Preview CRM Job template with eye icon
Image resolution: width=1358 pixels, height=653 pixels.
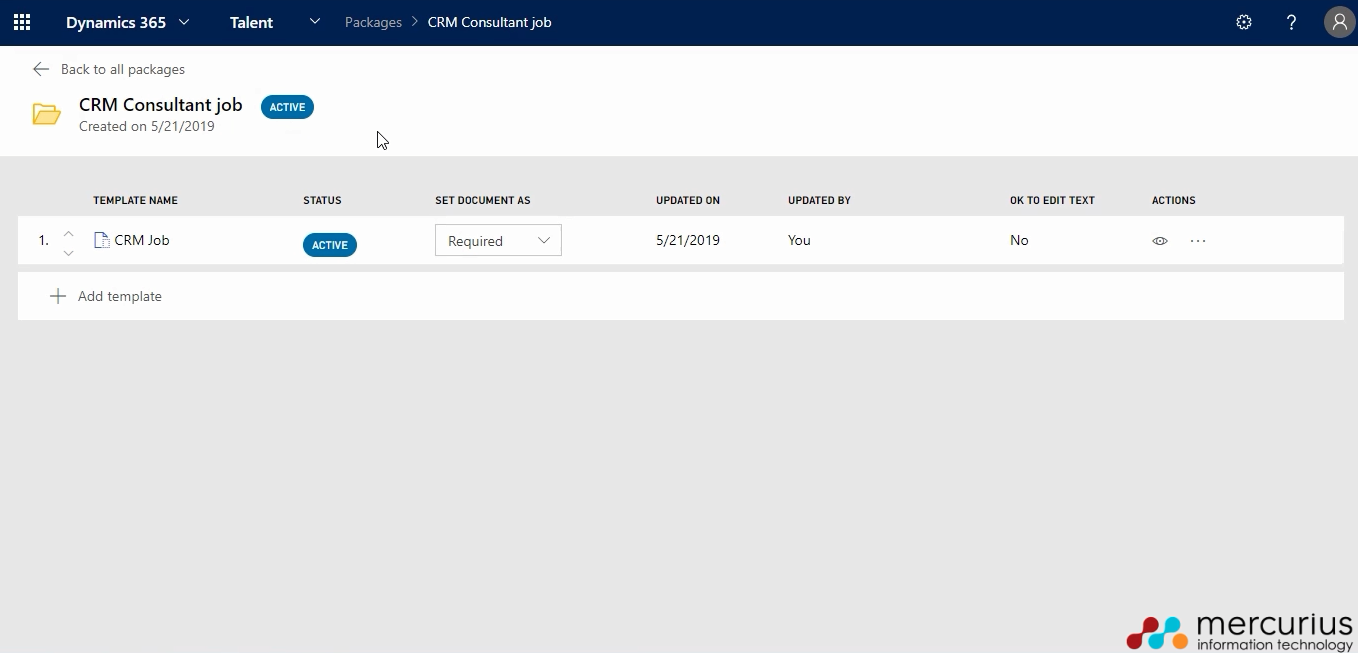click(x=1160, y=241)
